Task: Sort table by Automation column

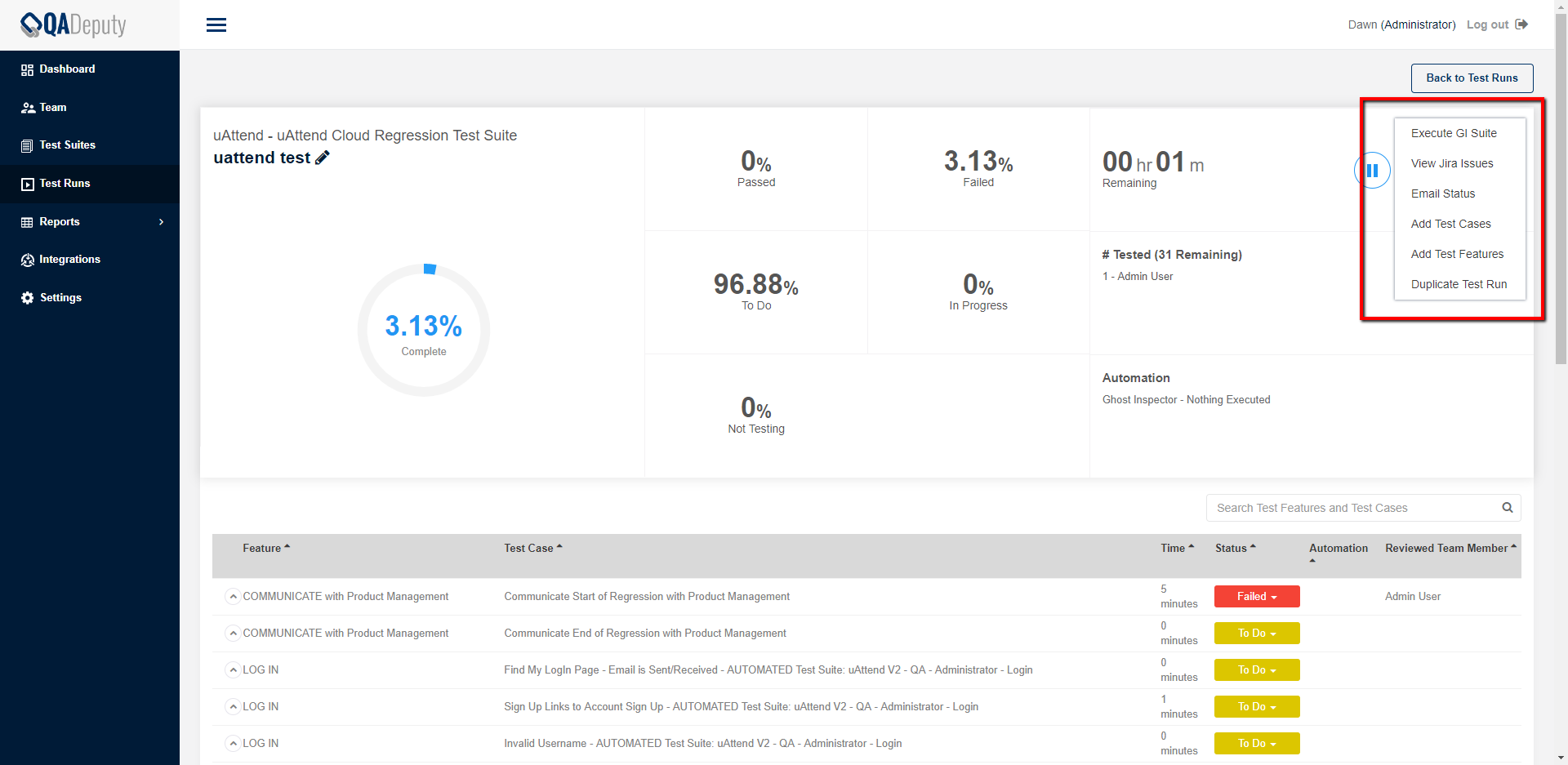Action: 1339,552
